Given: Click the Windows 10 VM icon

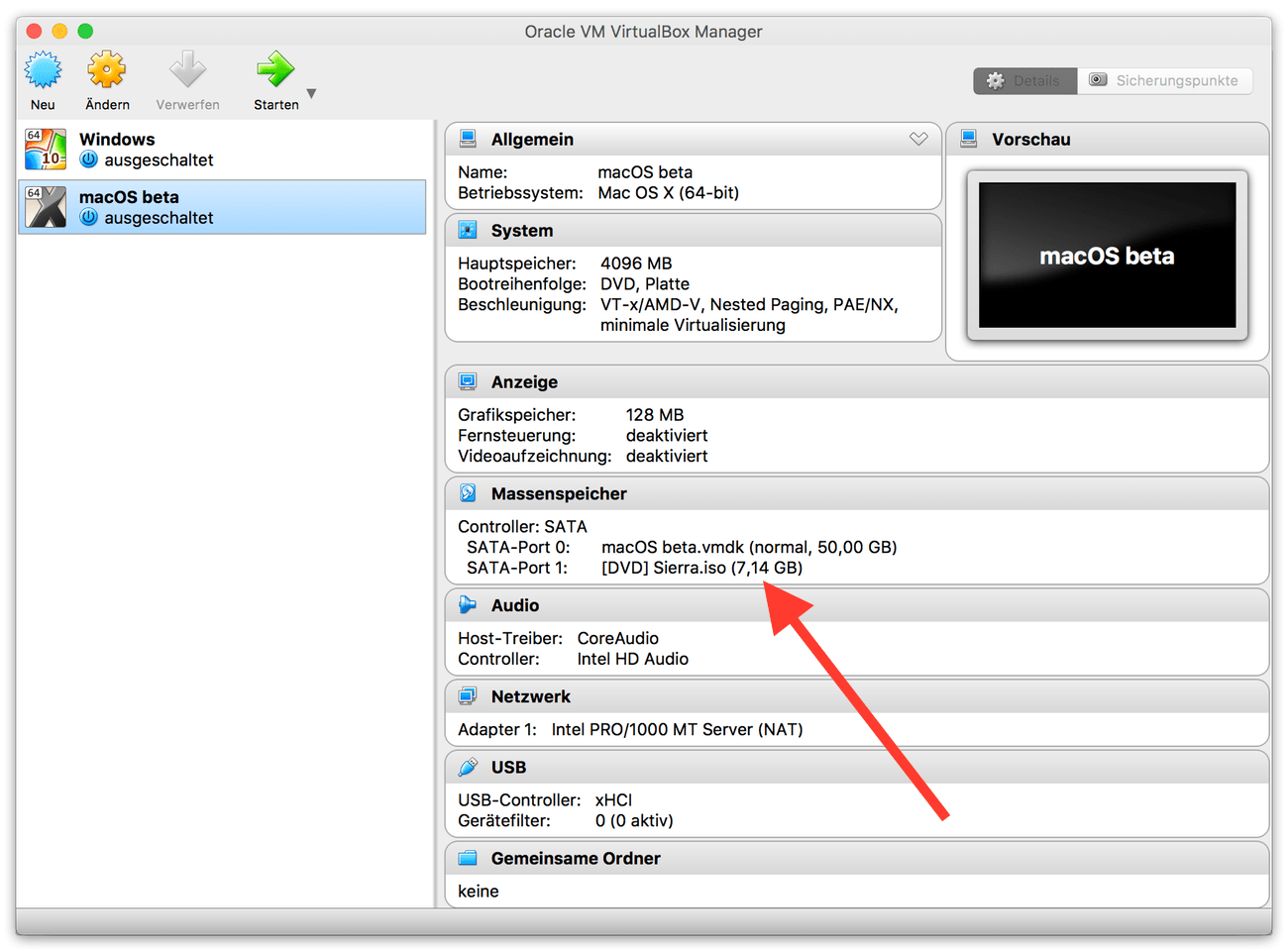Looking at the screenshot, I should coord(46,150).
